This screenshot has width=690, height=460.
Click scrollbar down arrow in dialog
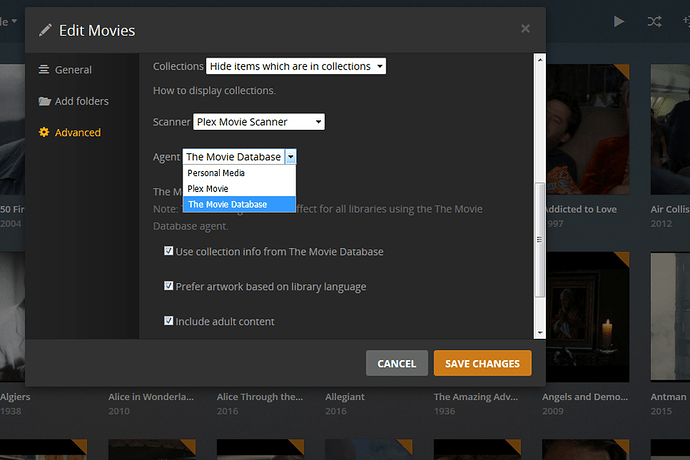(x=540, y=333)
